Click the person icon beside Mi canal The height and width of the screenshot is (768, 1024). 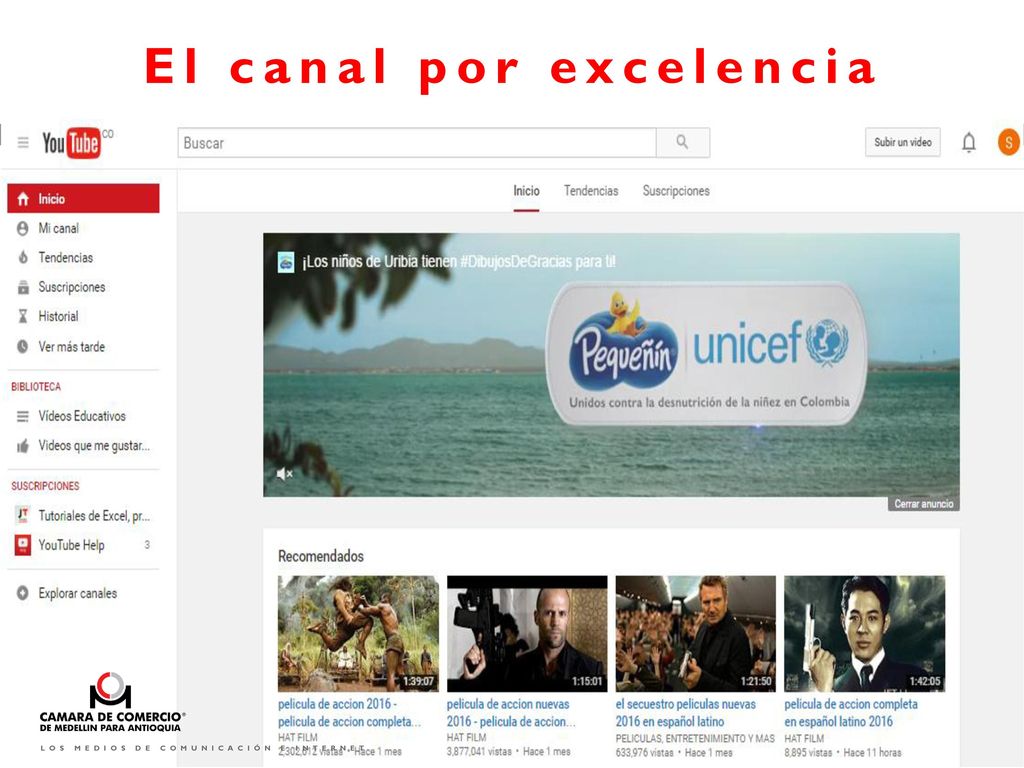coord(23,228)
